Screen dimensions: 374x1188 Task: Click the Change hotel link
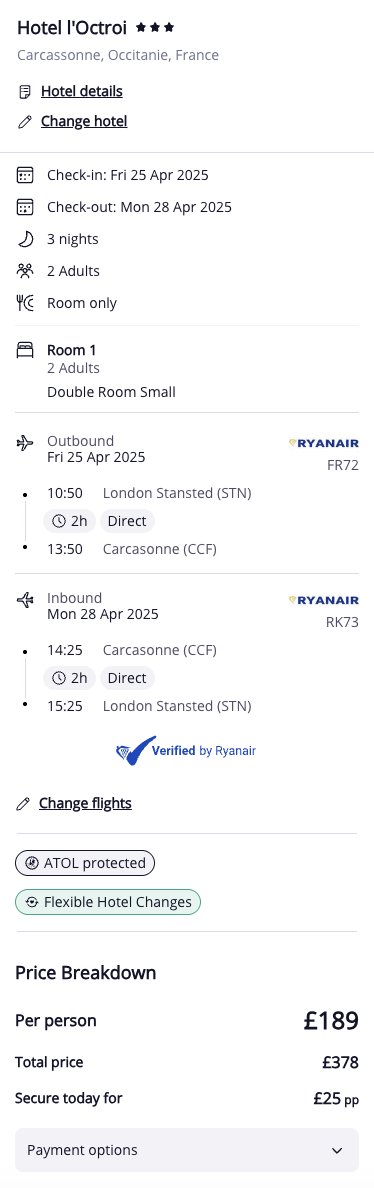84,121
